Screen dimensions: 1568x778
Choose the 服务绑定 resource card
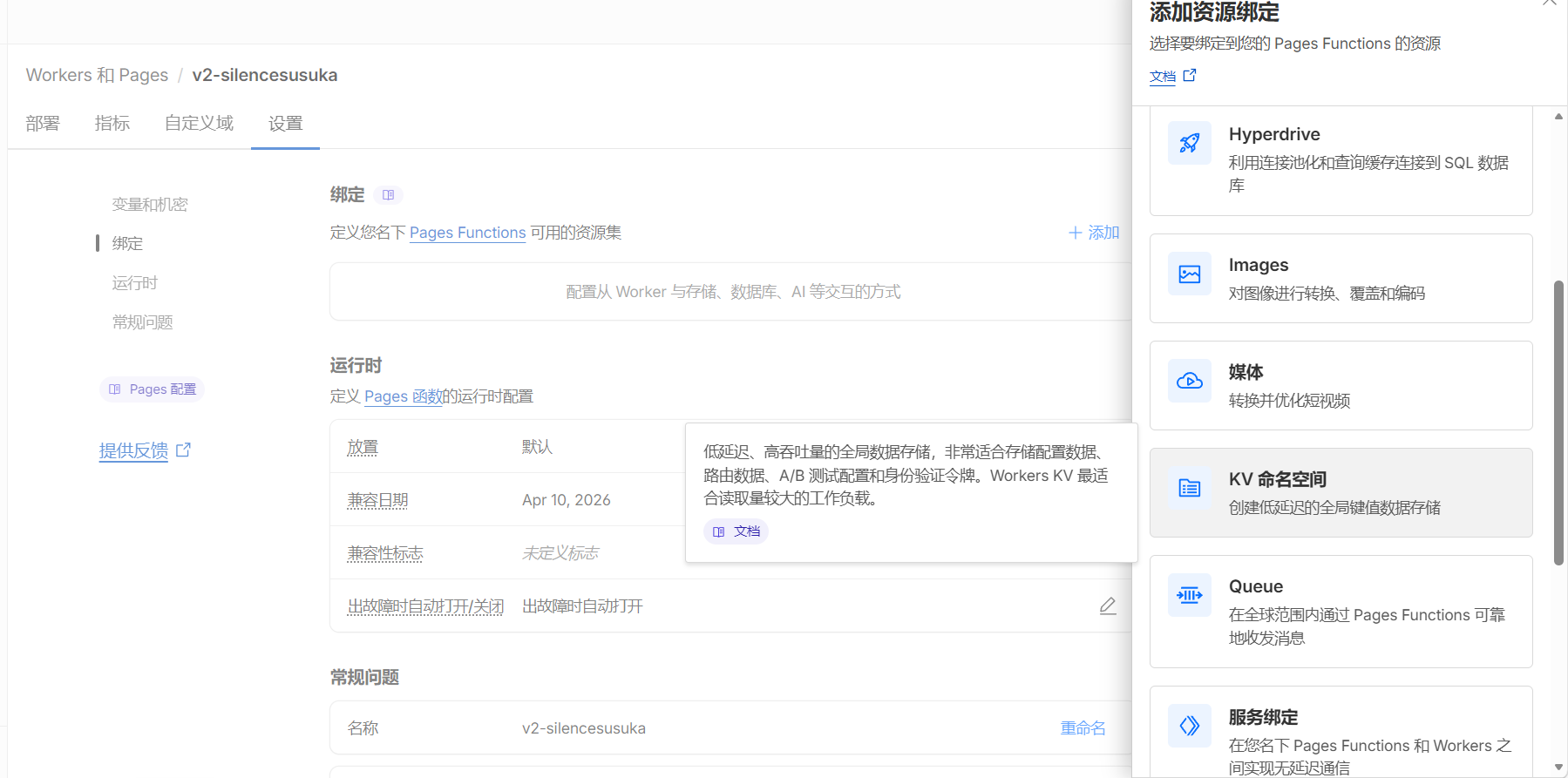tap(1341, 732)
